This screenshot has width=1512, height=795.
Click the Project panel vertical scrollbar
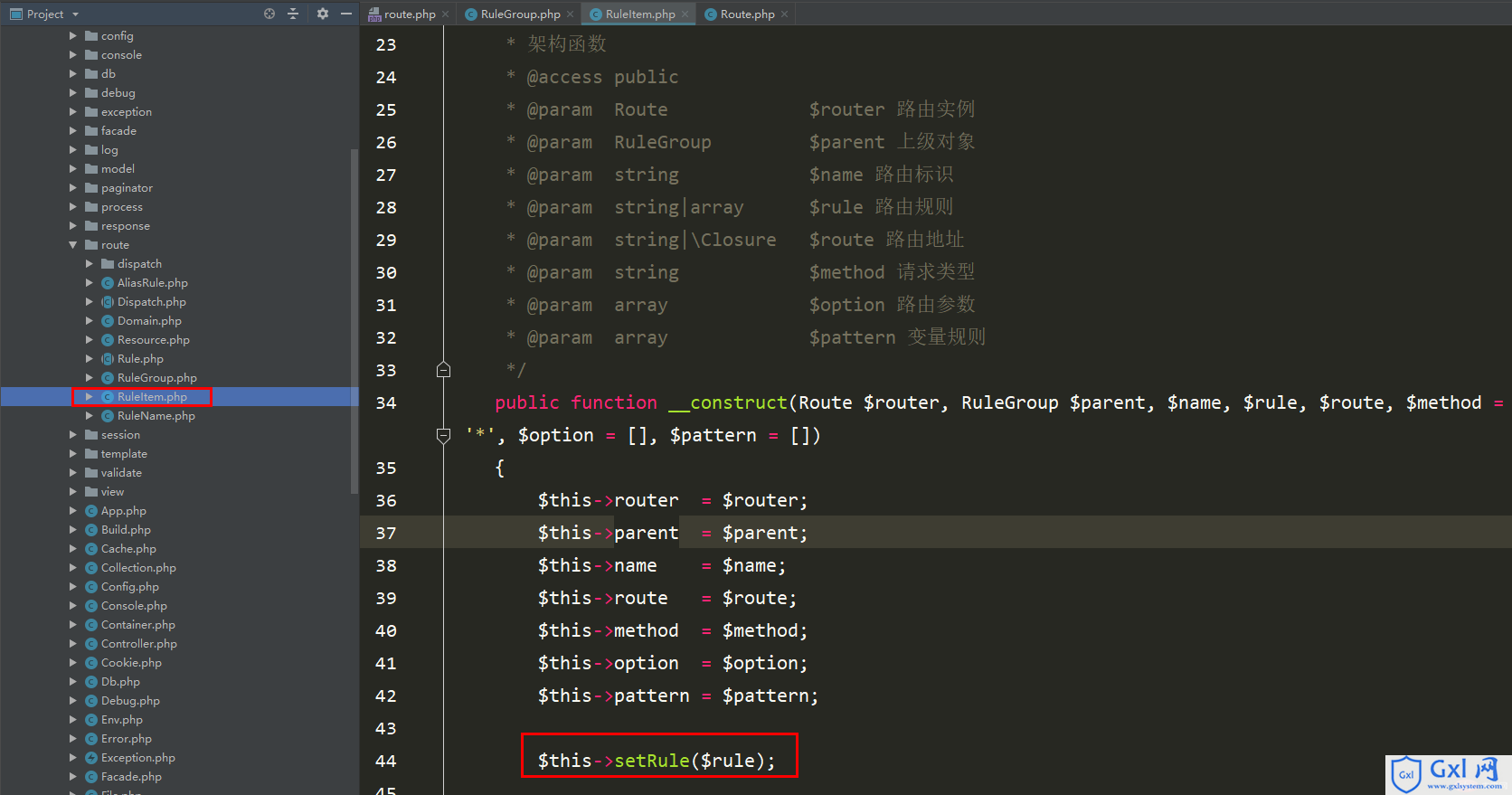coord(354,321)
